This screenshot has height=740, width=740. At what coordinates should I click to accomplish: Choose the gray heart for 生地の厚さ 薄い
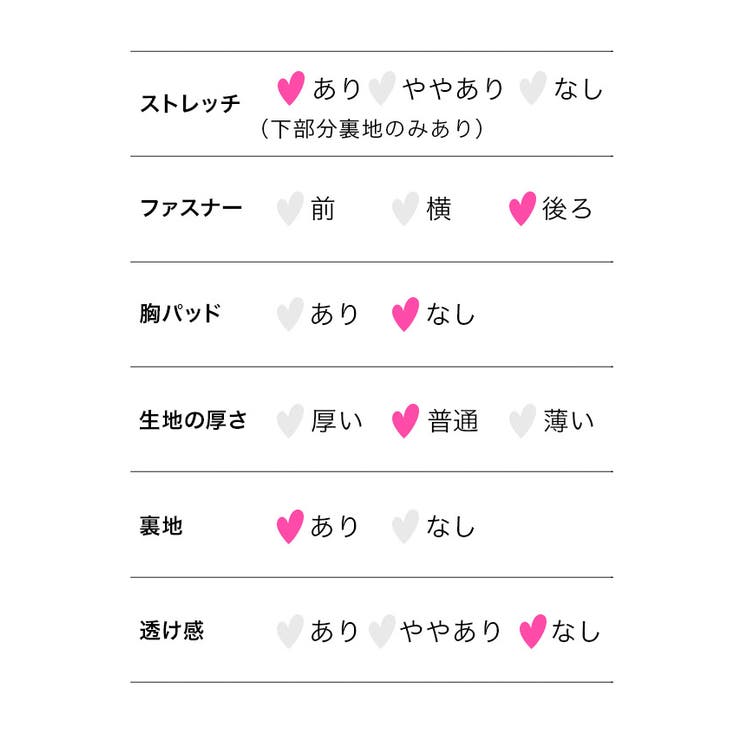tap(522, 421)
